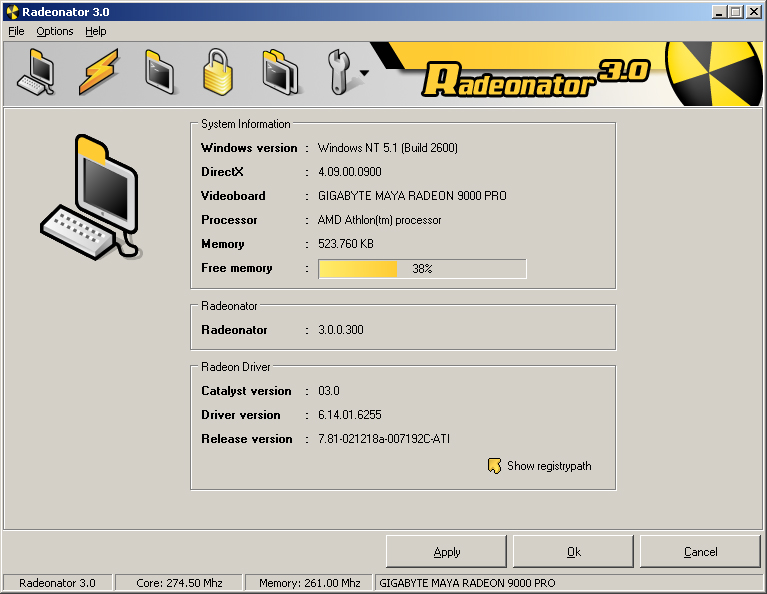
Task: Click status bar Memory: 261.00 Mhz
Action: click(x=310, y=583)
